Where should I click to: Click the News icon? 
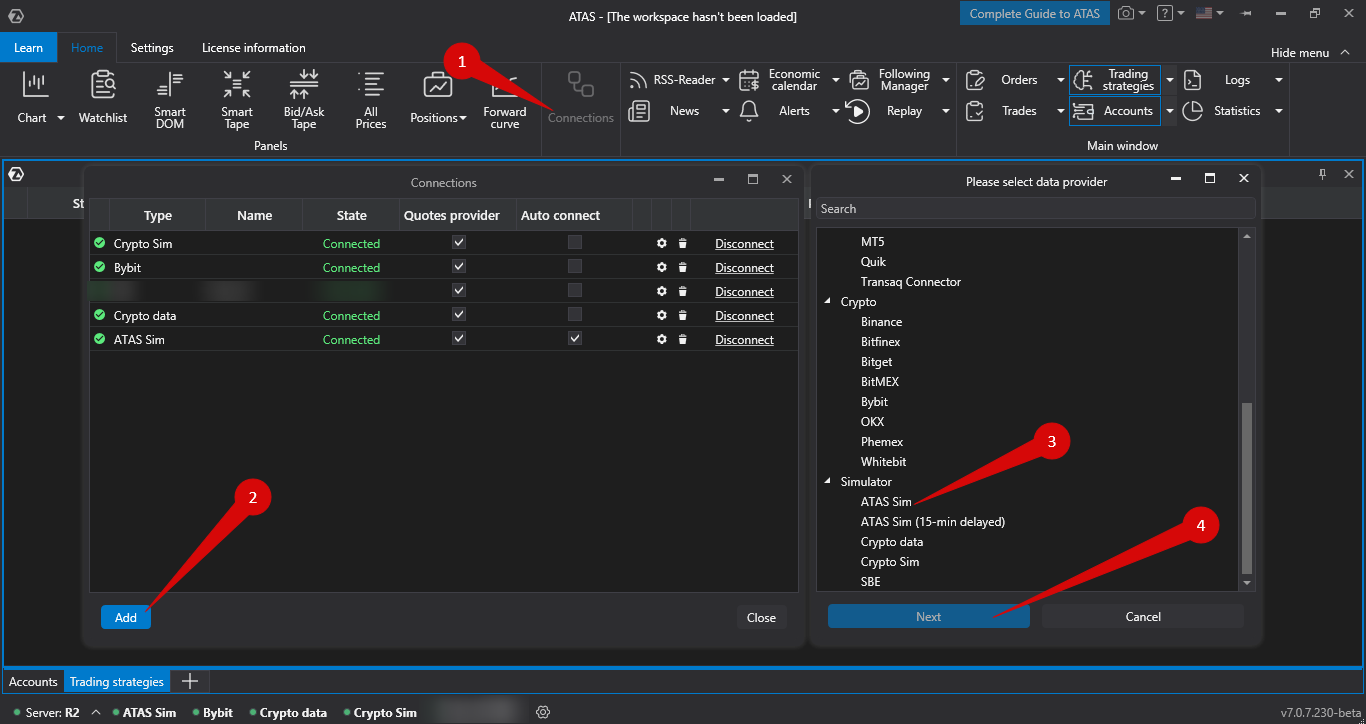click(638, 111)
